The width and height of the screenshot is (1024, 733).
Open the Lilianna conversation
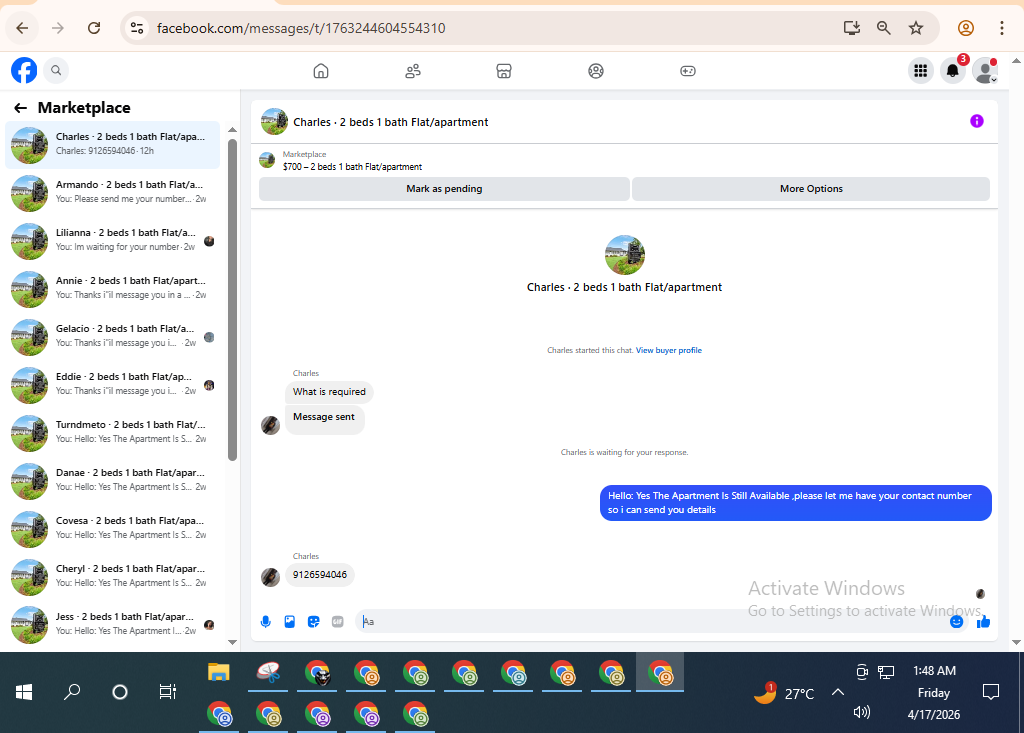pyautogui.click(x=112, y=240)
